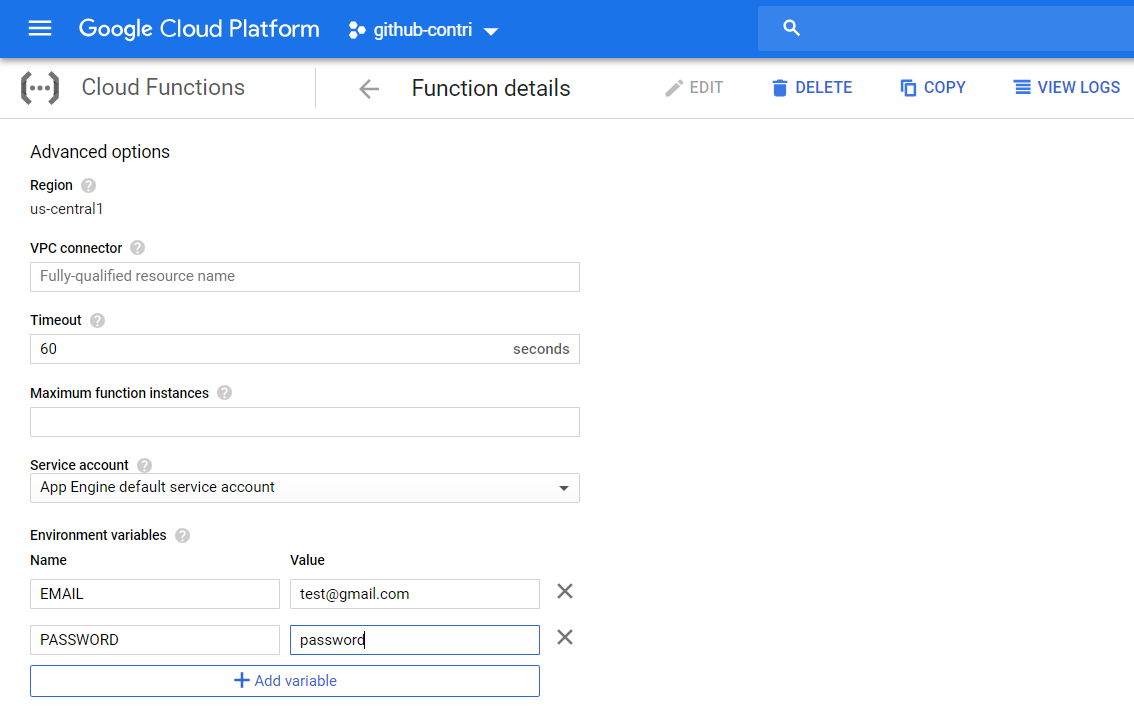Click the Cloud Functions logo icon

(40, 88)
